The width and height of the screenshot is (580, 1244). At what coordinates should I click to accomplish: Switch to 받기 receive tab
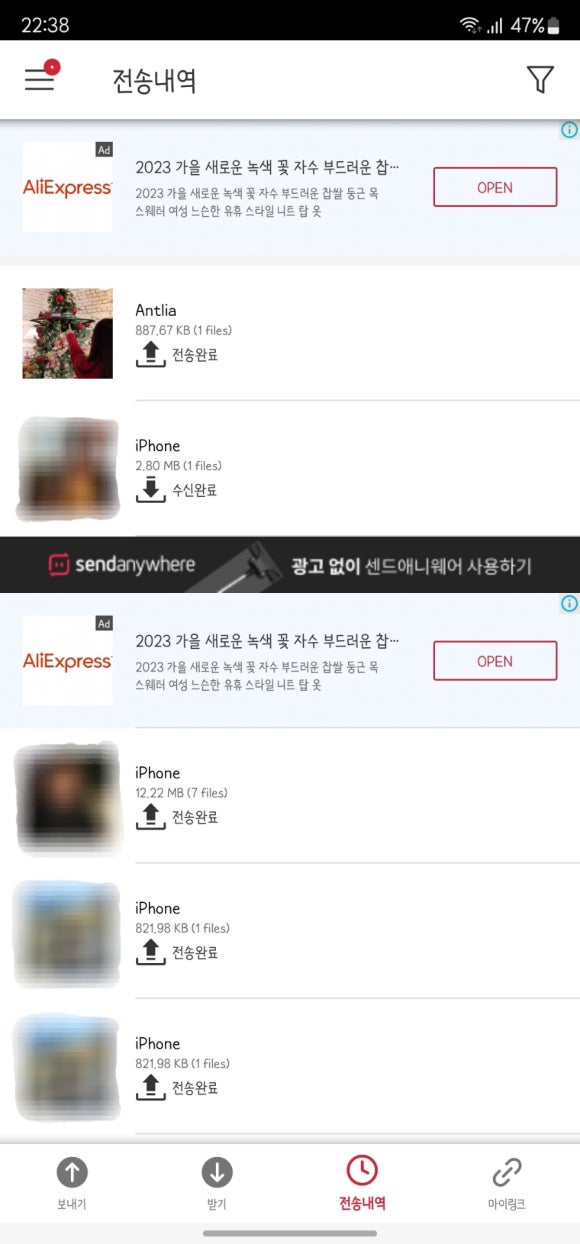pos(217,1184)
